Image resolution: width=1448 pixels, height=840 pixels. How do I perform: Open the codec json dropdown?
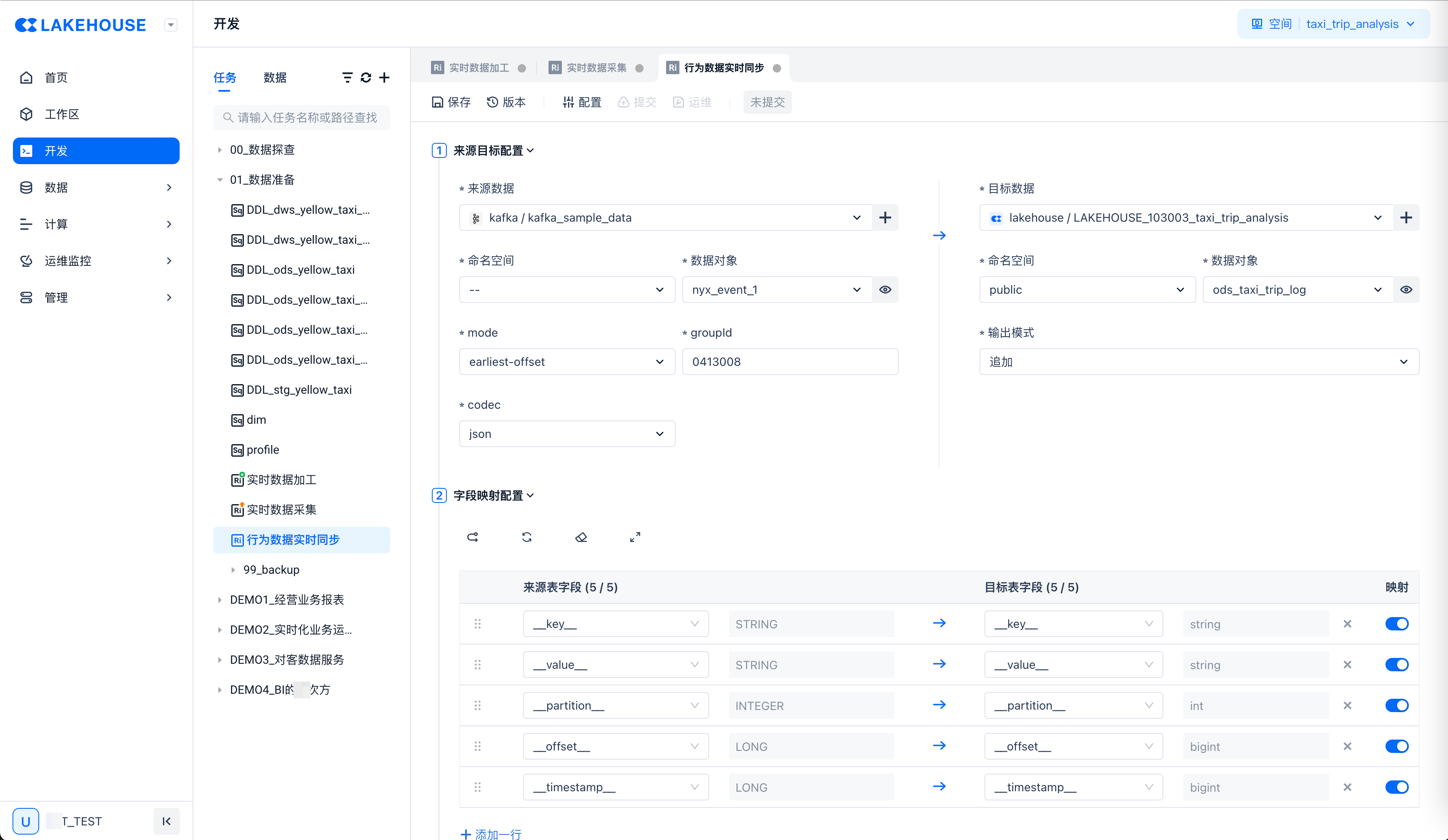pyautogui.click(x=566, y=434)
